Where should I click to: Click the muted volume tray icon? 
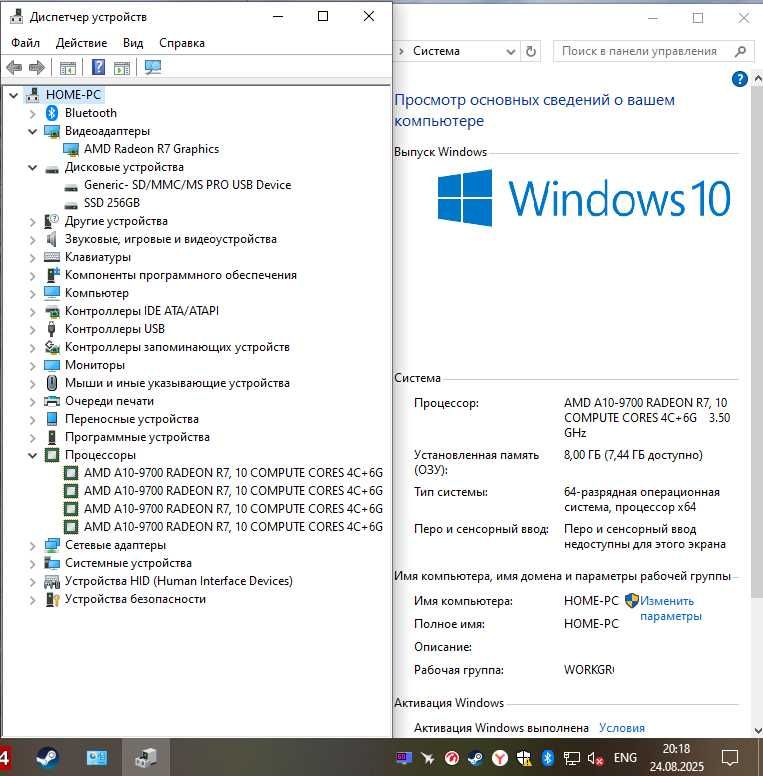coord(595,758)
